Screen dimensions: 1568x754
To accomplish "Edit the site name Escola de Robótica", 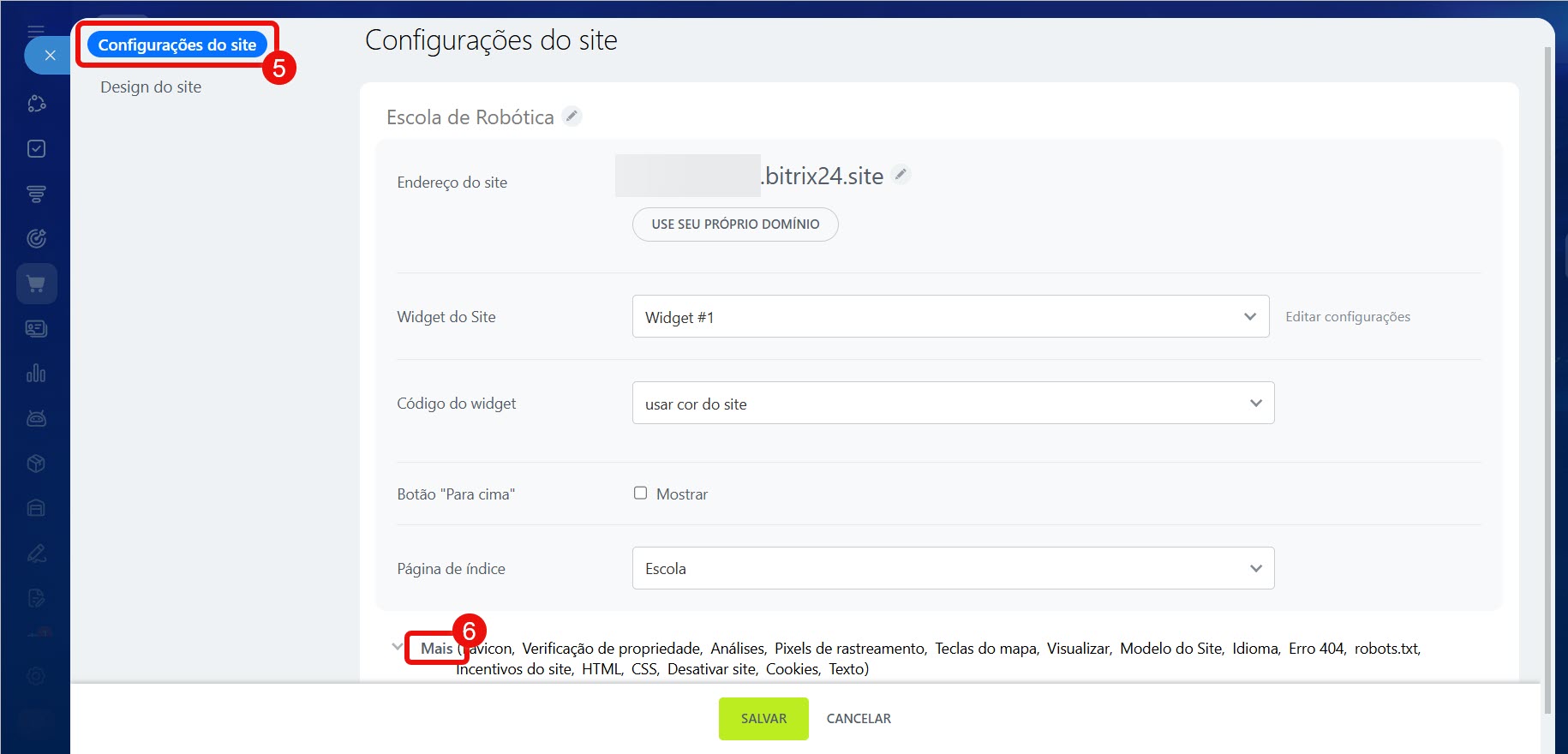I will point(572,116).
